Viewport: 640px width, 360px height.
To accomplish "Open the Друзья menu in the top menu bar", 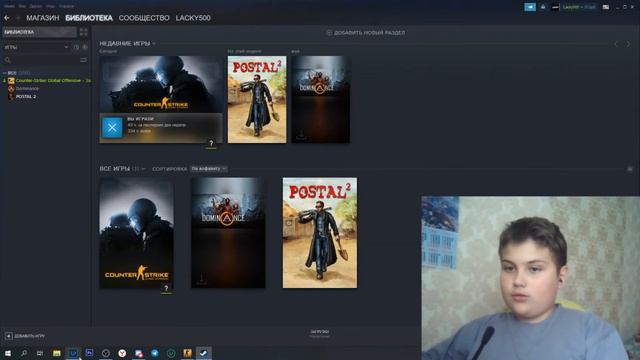I will click(36, 6).
